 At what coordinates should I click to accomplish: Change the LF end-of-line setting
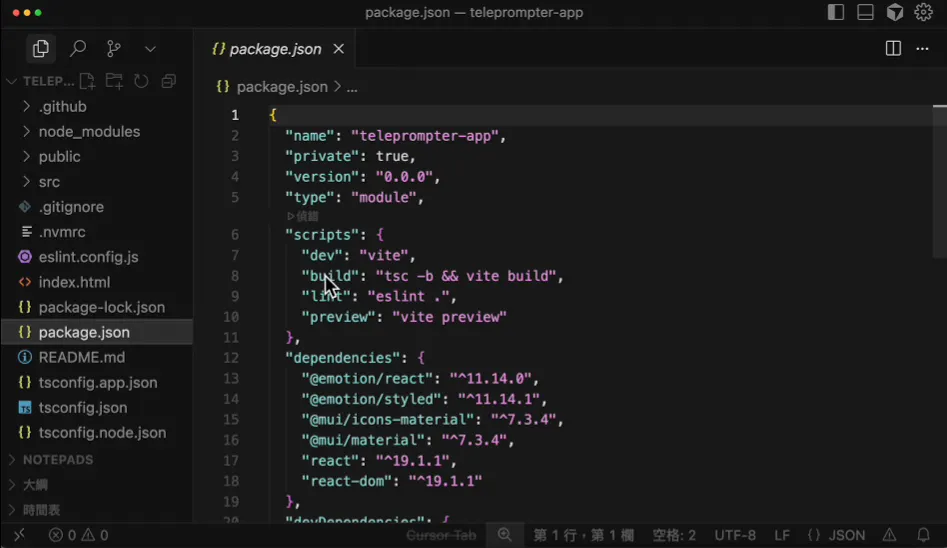[782, 535]
